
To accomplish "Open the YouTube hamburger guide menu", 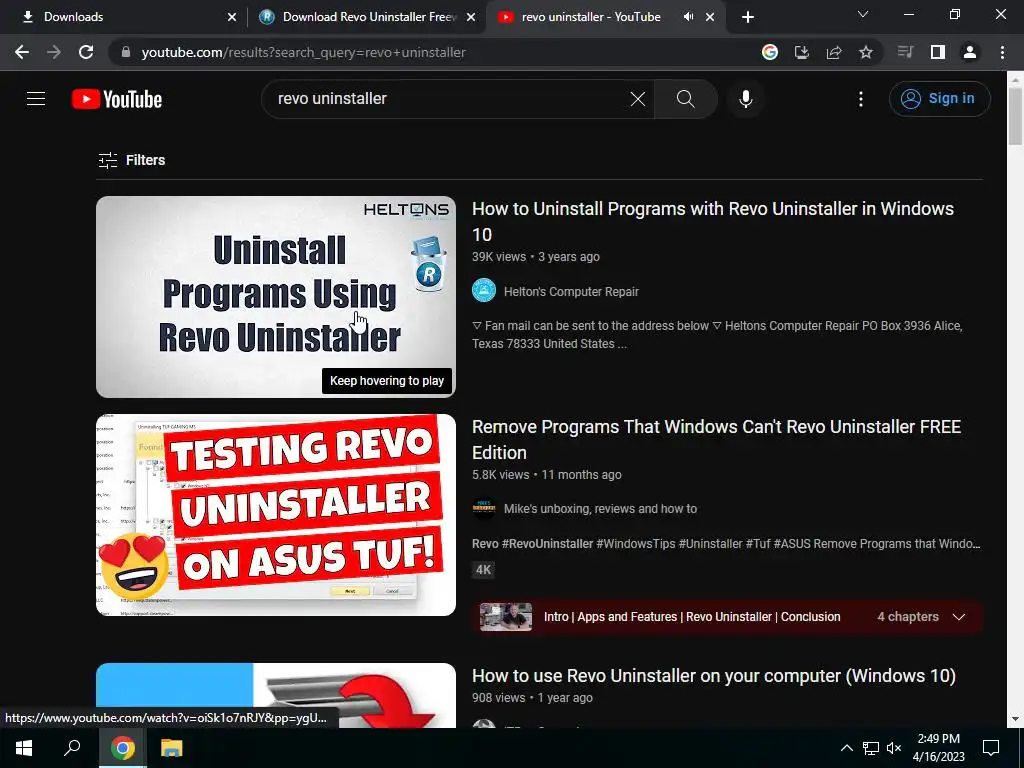I will tap(36, 99).
